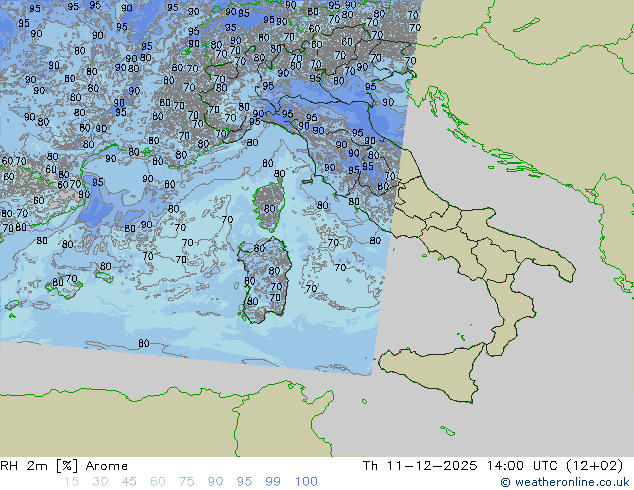634x490 pixels.
Task: Select the 60 value in legend
Action: click(x=158, y=482)
